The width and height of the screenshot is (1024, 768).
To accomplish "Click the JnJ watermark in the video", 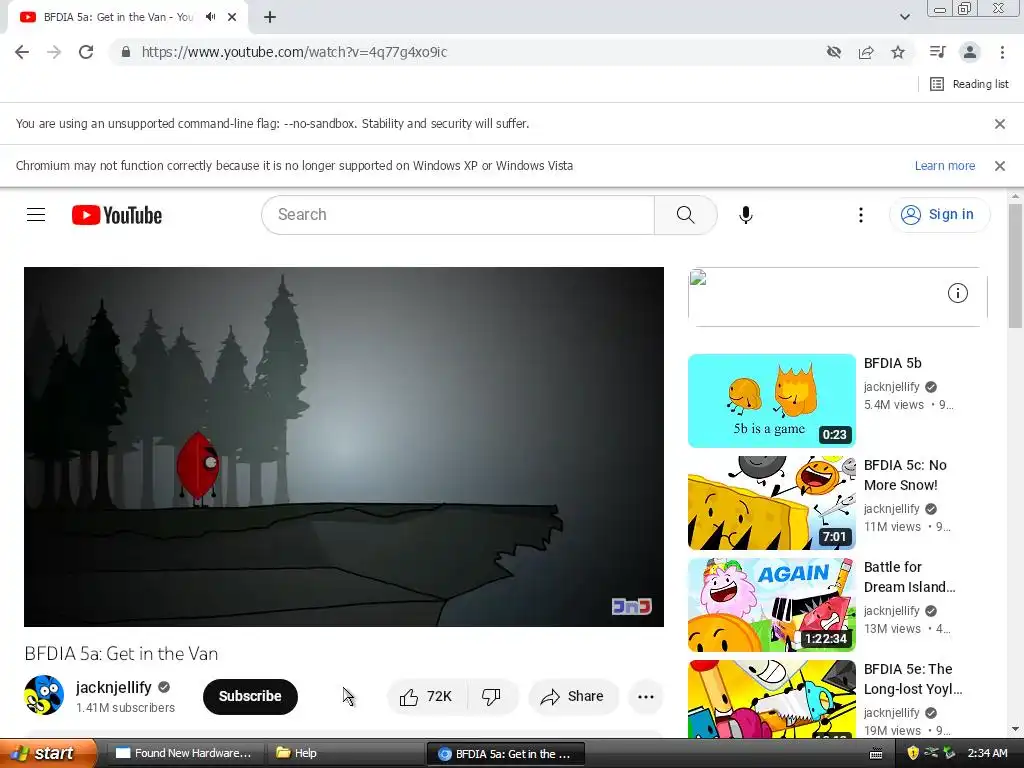I will click(632, 606).
